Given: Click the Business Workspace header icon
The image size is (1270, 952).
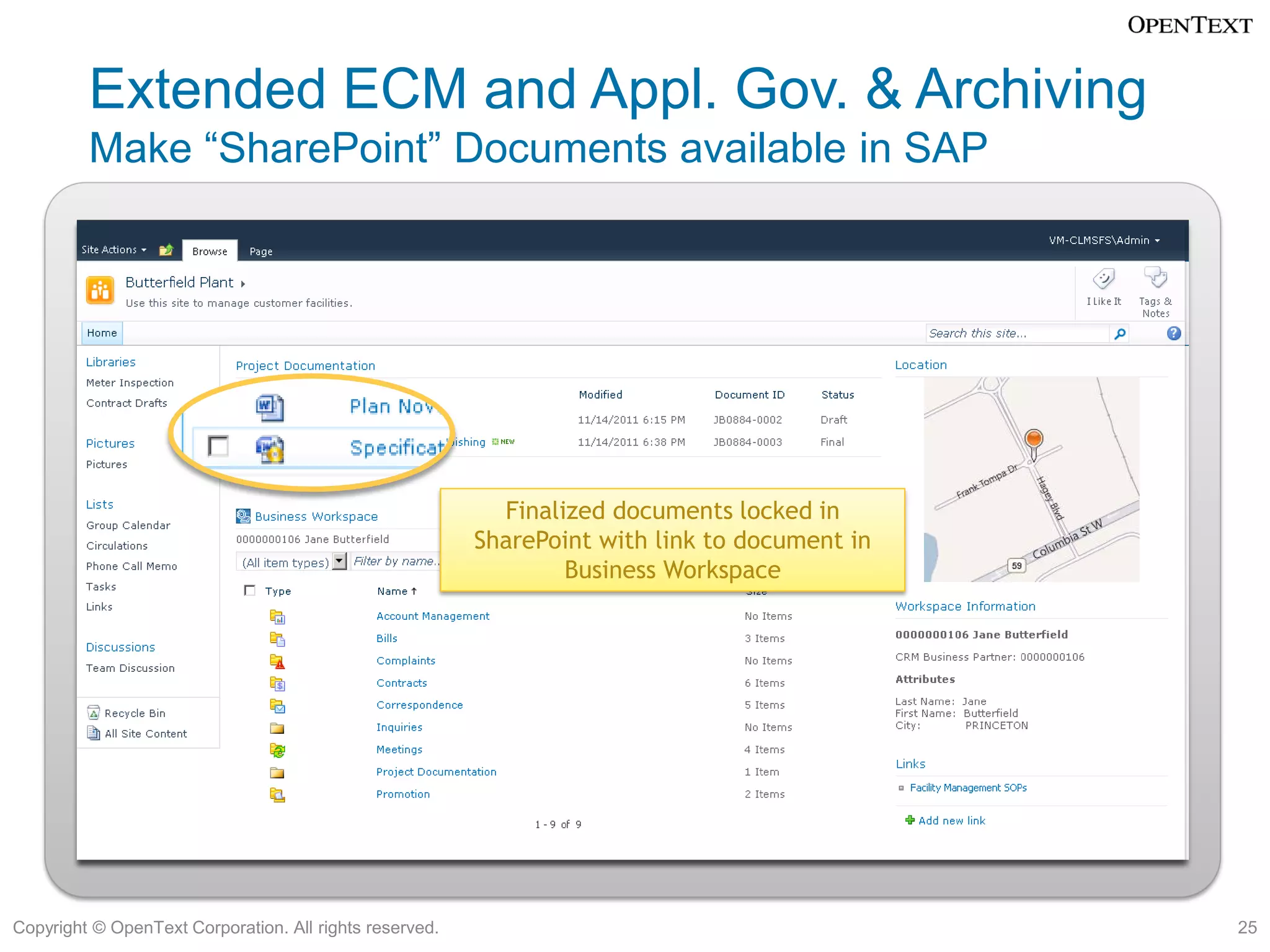Looking at the screenshot, I should [243, 516].
